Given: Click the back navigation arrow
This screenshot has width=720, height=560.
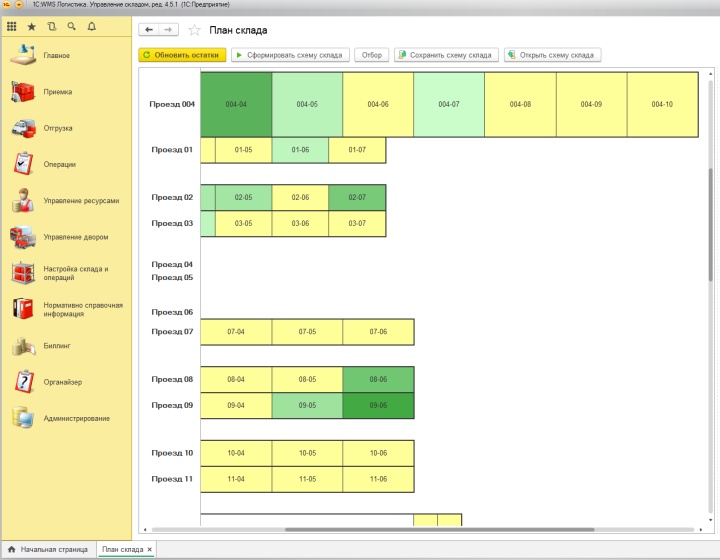Looking at the screenshot, I should 149,31.
